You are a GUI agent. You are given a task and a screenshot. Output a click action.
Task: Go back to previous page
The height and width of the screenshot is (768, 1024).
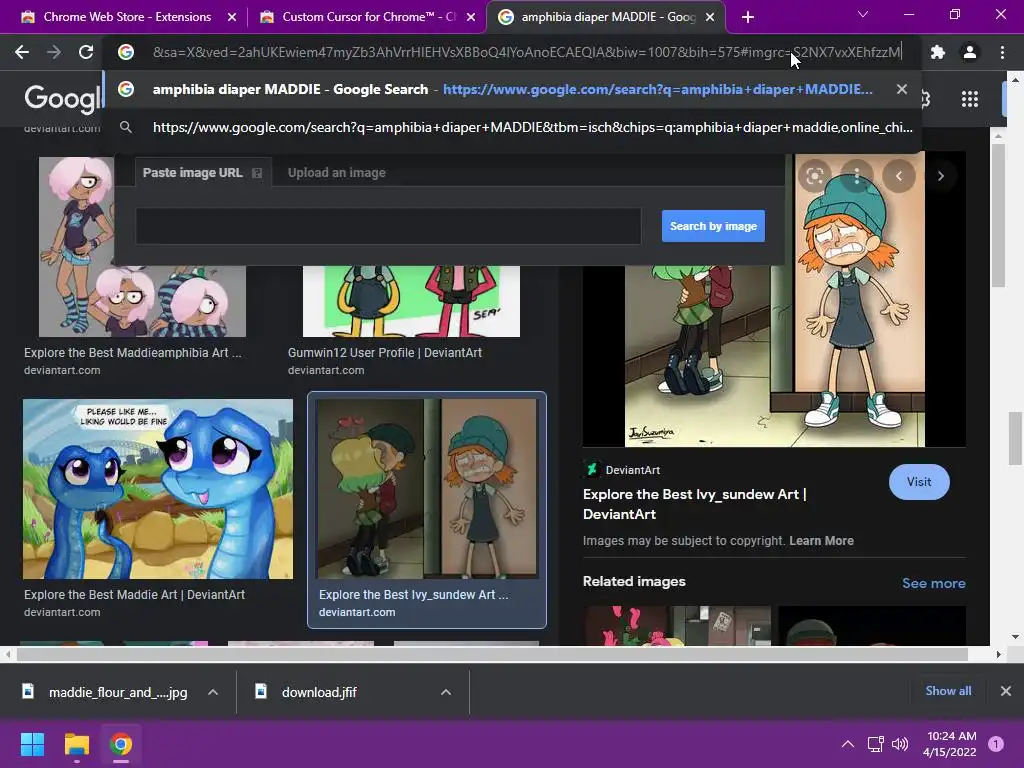coord(22,52)
